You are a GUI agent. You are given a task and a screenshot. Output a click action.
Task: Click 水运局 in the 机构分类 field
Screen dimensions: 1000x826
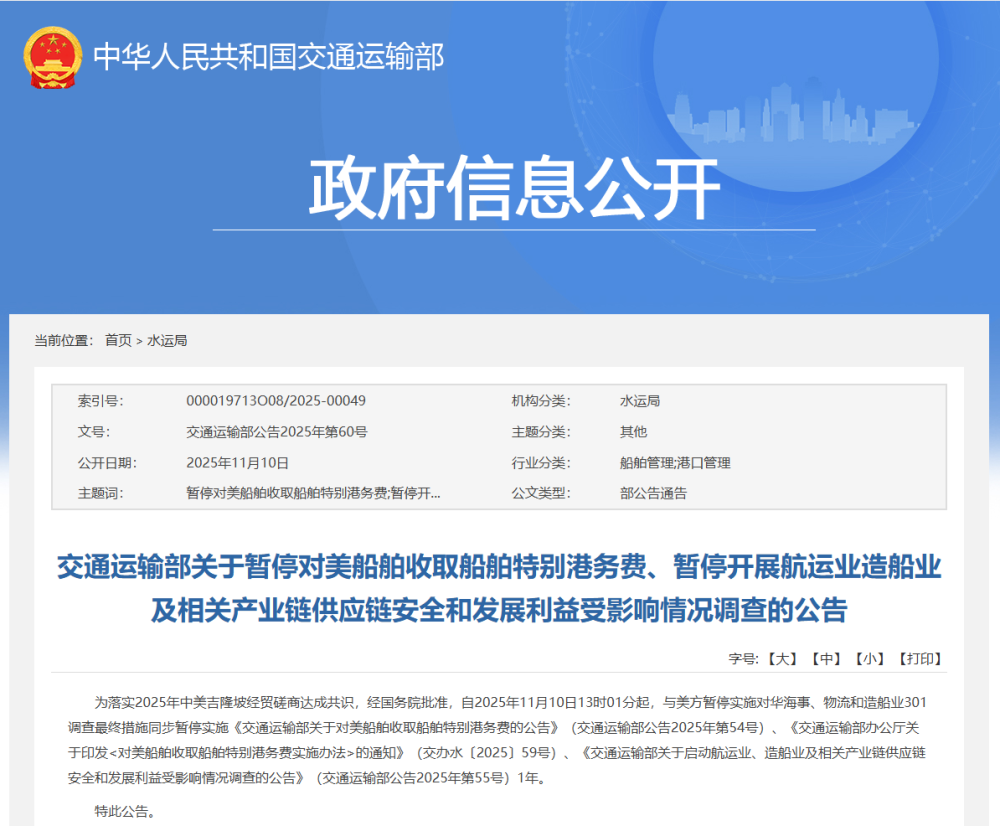coord(640,401)
